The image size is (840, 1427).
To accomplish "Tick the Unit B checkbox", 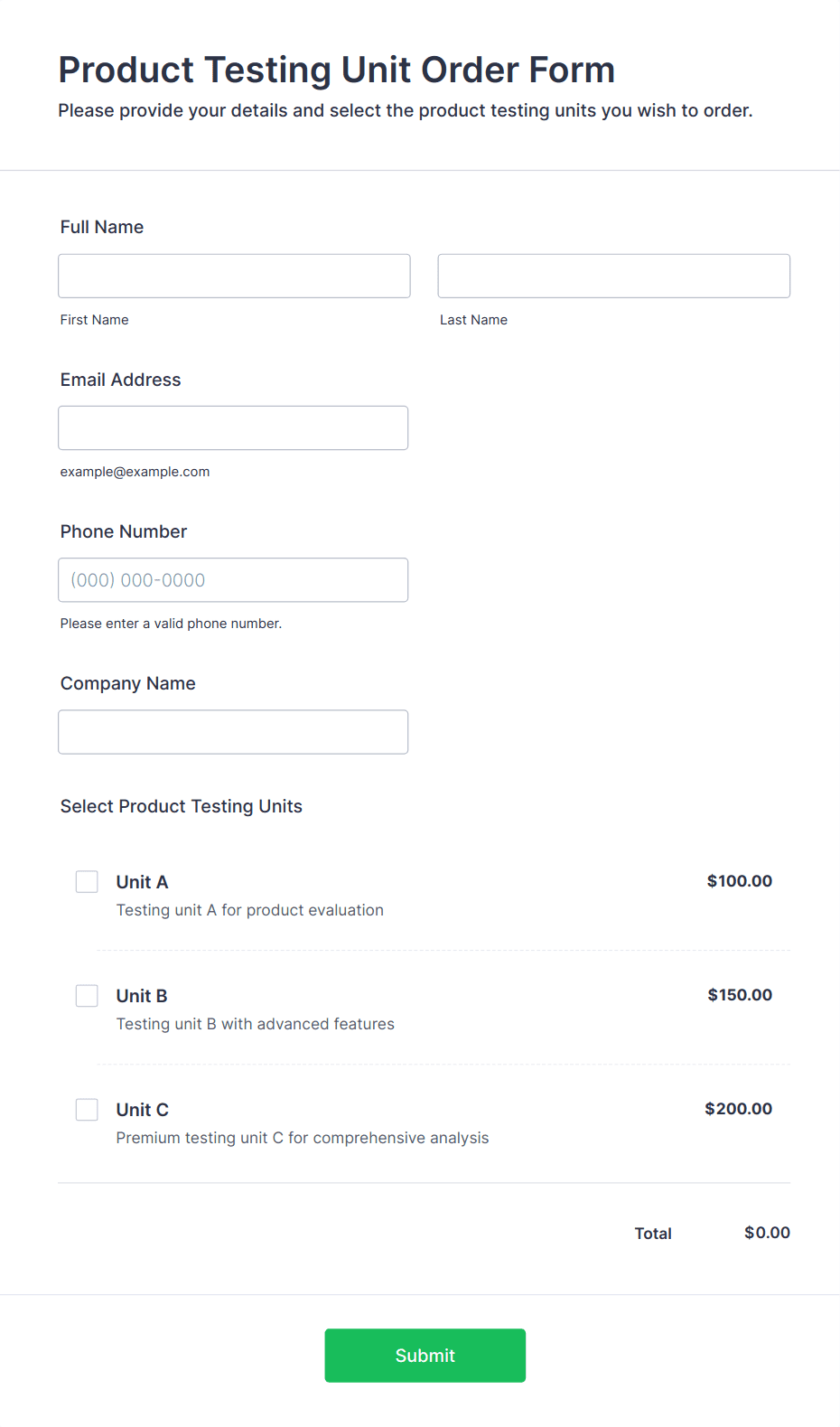I will pyautogui.click(x=87, y=995).
